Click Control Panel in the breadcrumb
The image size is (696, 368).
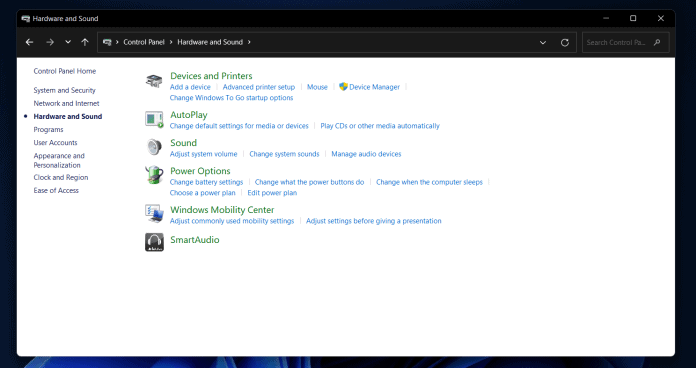tap(144, 42)
